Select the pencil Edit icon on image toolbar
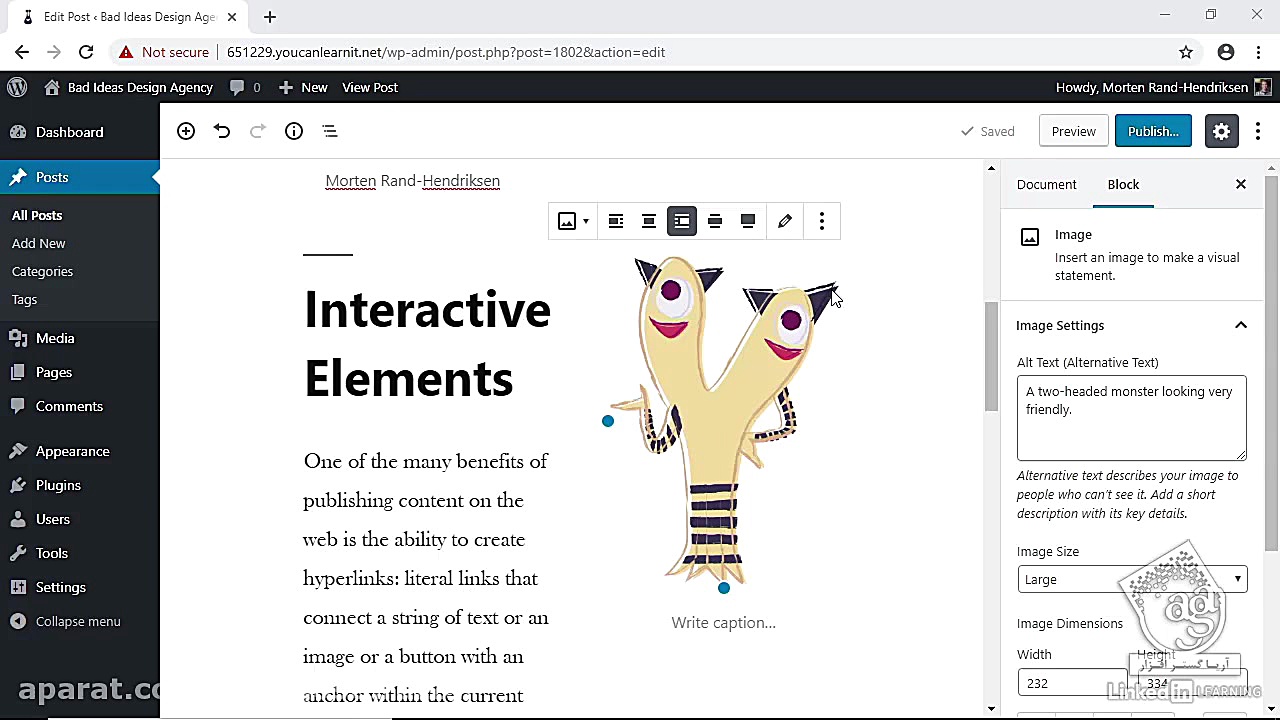The height and width of the screenshot is (720, 1280). [784, 221]
